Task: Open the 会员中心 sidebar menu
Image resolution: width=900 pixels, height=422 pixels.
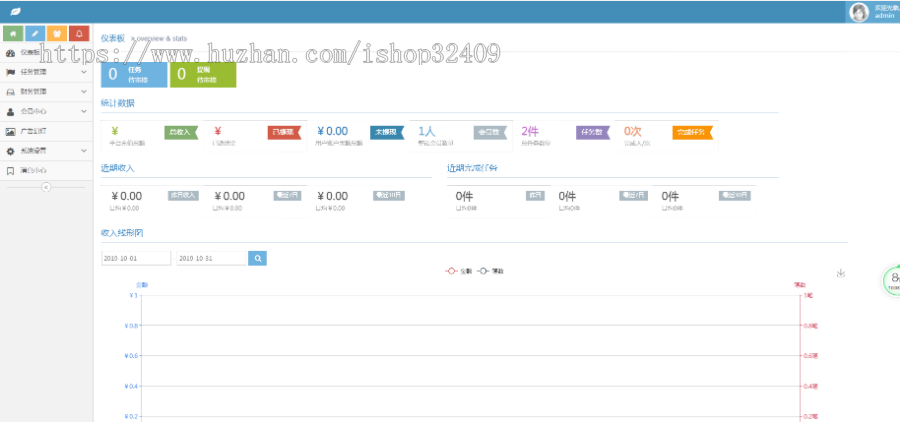Action: (x=46, y=111)
